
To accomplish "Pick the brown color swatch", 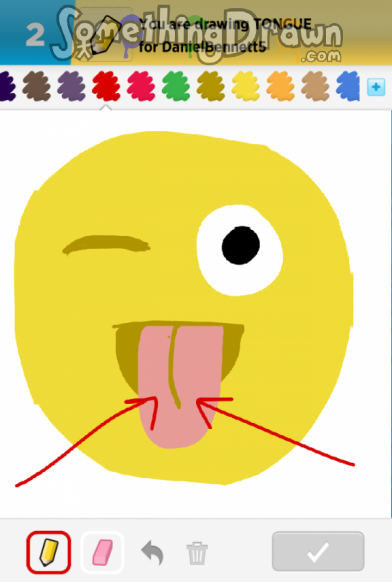I will (x=36, y=86).
